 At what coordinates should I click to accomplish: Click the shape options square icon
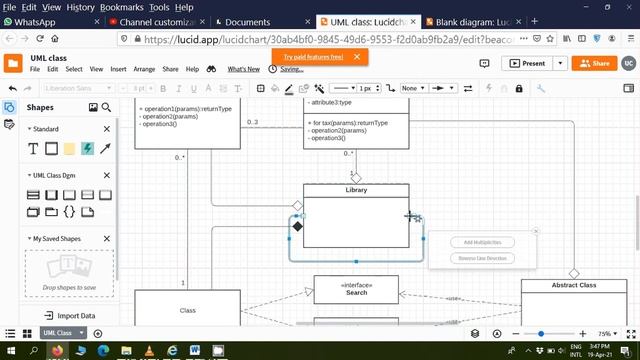(260, 88)
